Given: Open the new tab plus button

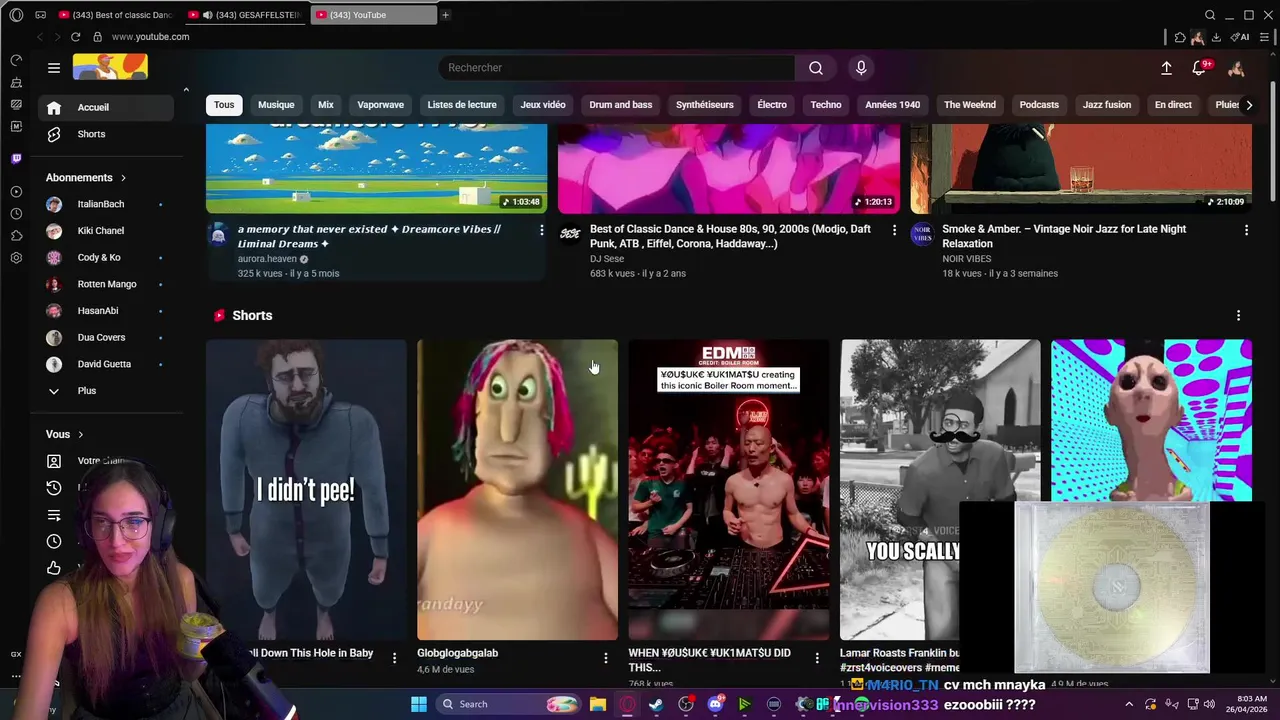Looking at the screenshot, I should click(445, 15).
